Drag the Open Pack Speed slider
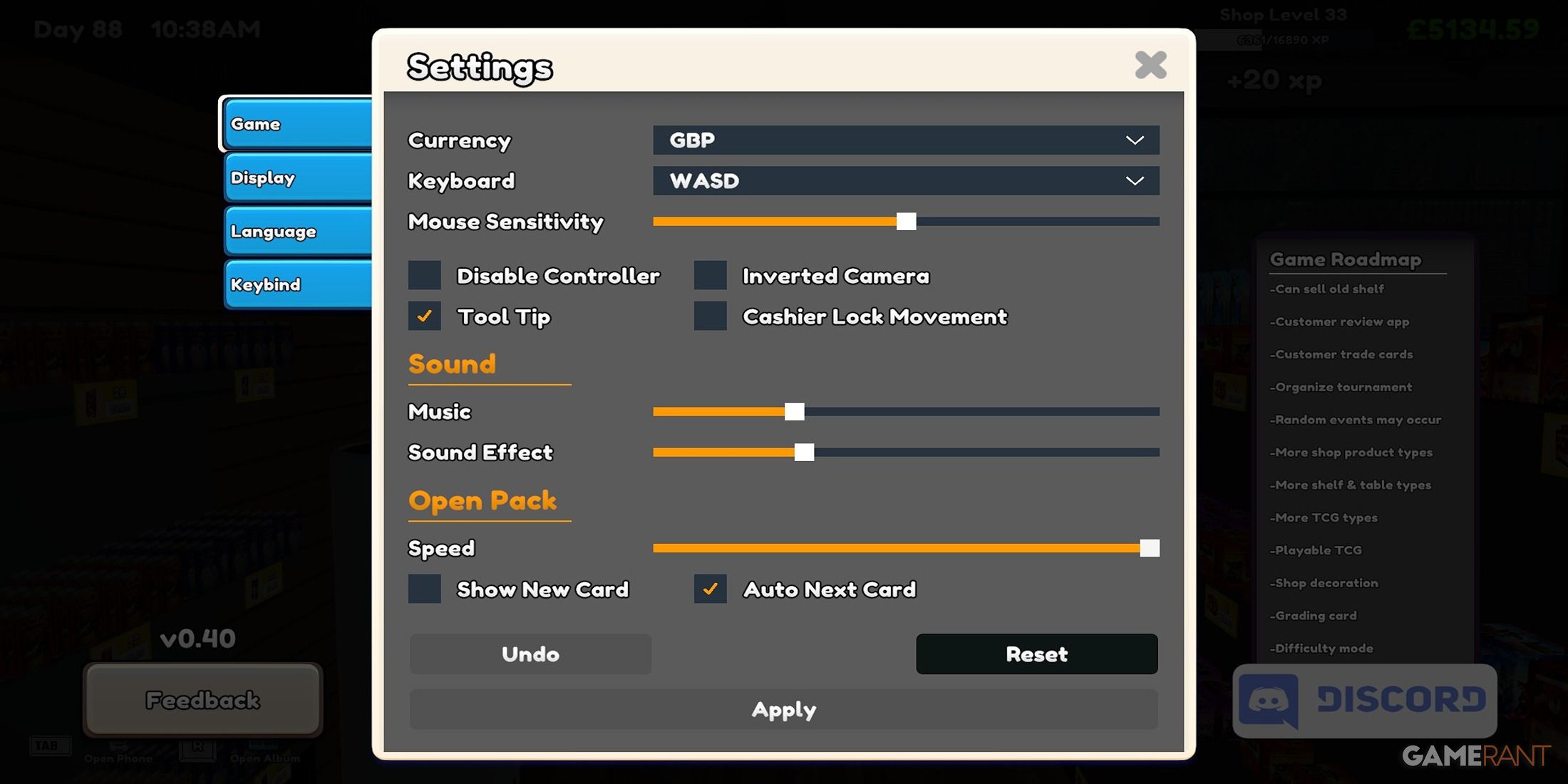1568x784 pixels. coord(1149,547)
